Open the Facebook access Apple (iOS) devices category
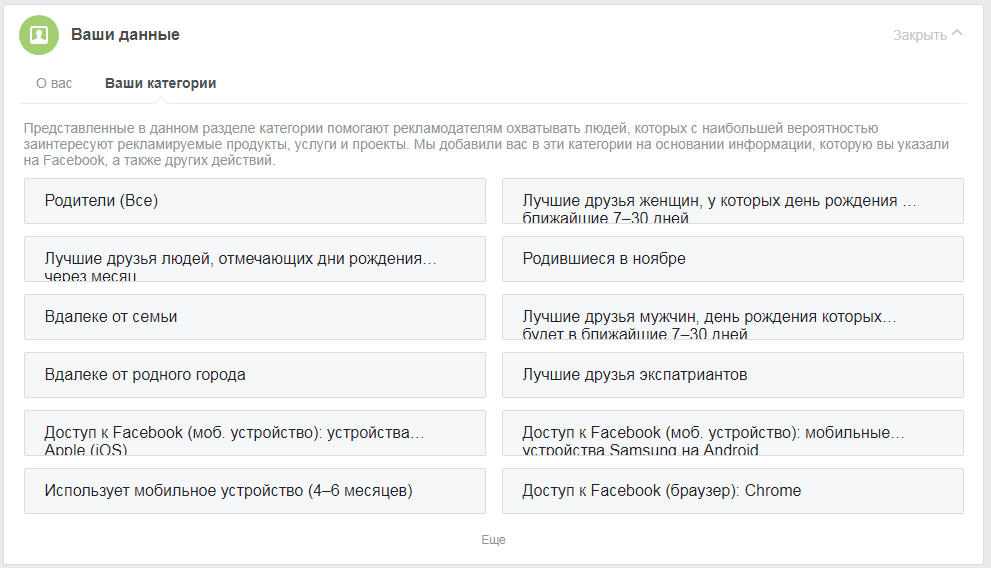This screenshot has width=991, height=568. tap(255, 433)
